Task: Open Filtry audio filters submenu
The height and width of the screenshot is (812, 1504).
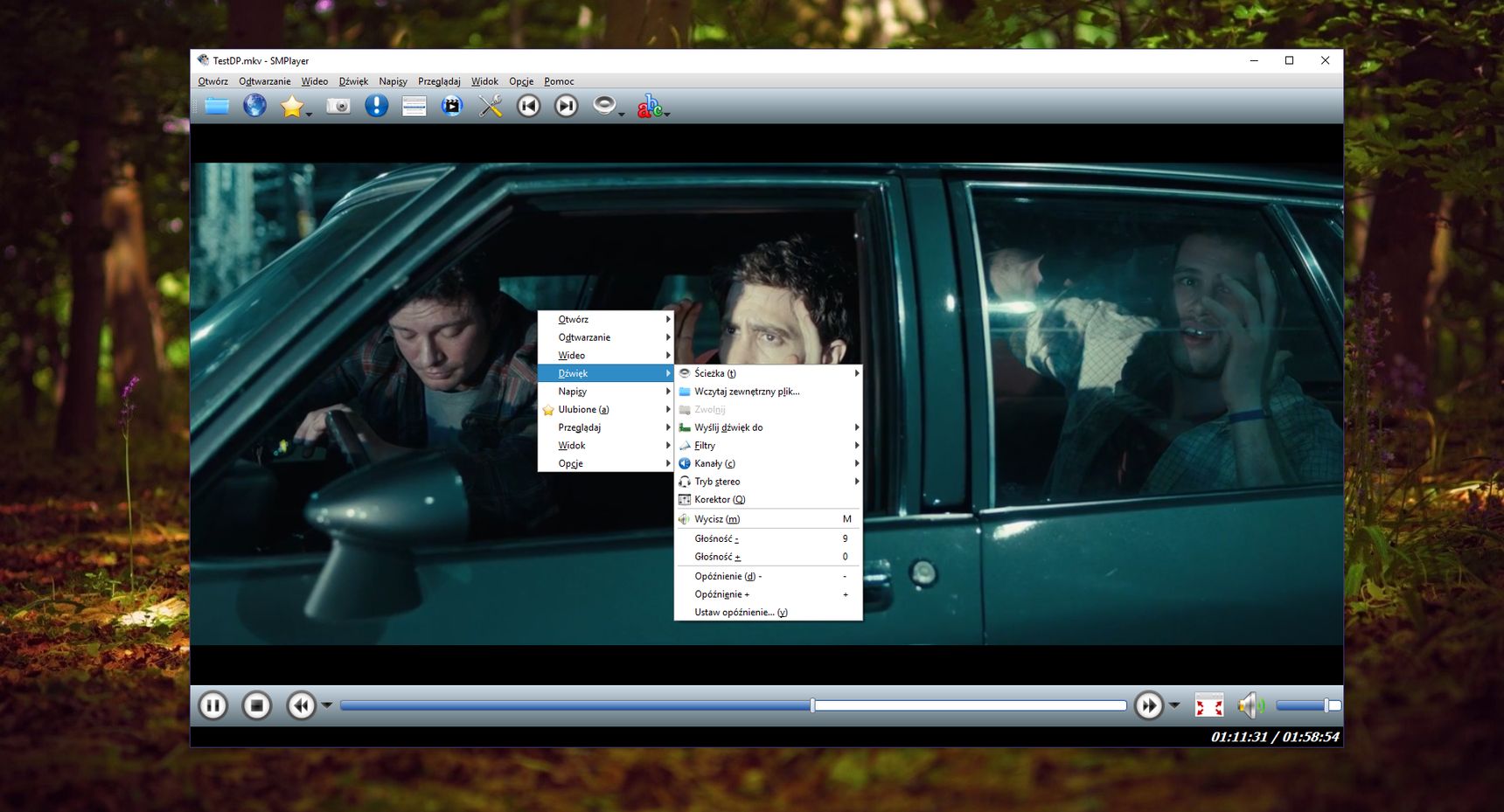Action: (x=769, y=445)
